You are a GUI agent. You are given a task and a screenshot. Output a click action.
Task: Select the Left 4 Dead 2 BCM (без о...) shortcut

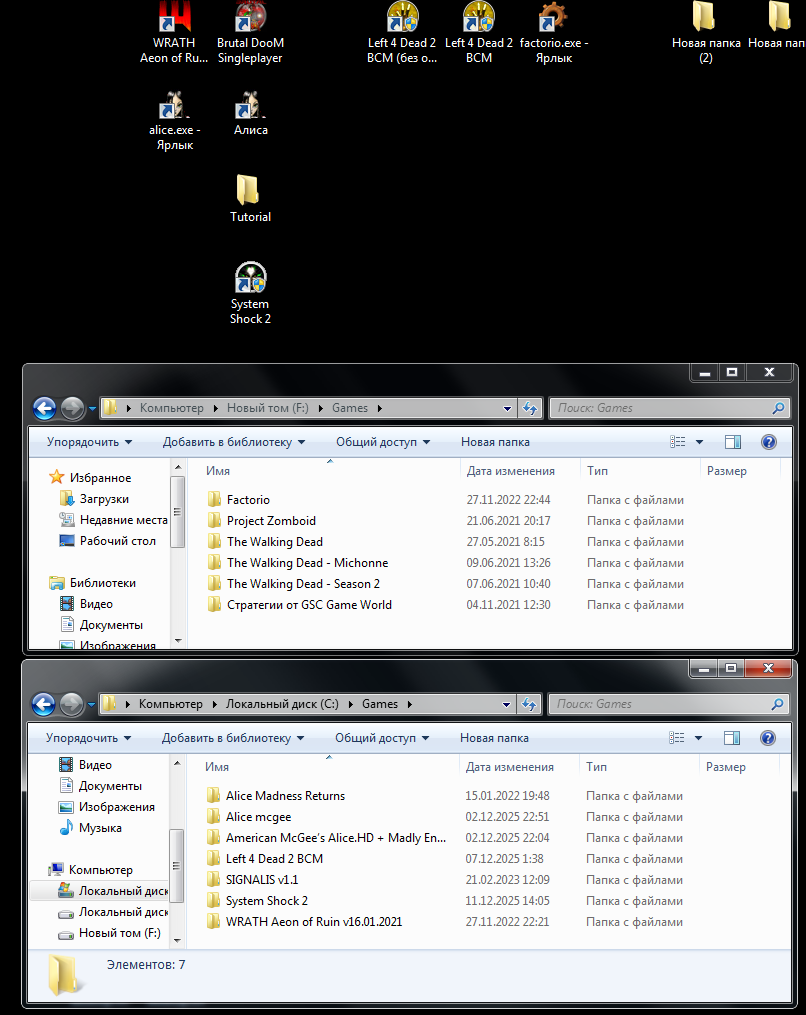(402, 32)
